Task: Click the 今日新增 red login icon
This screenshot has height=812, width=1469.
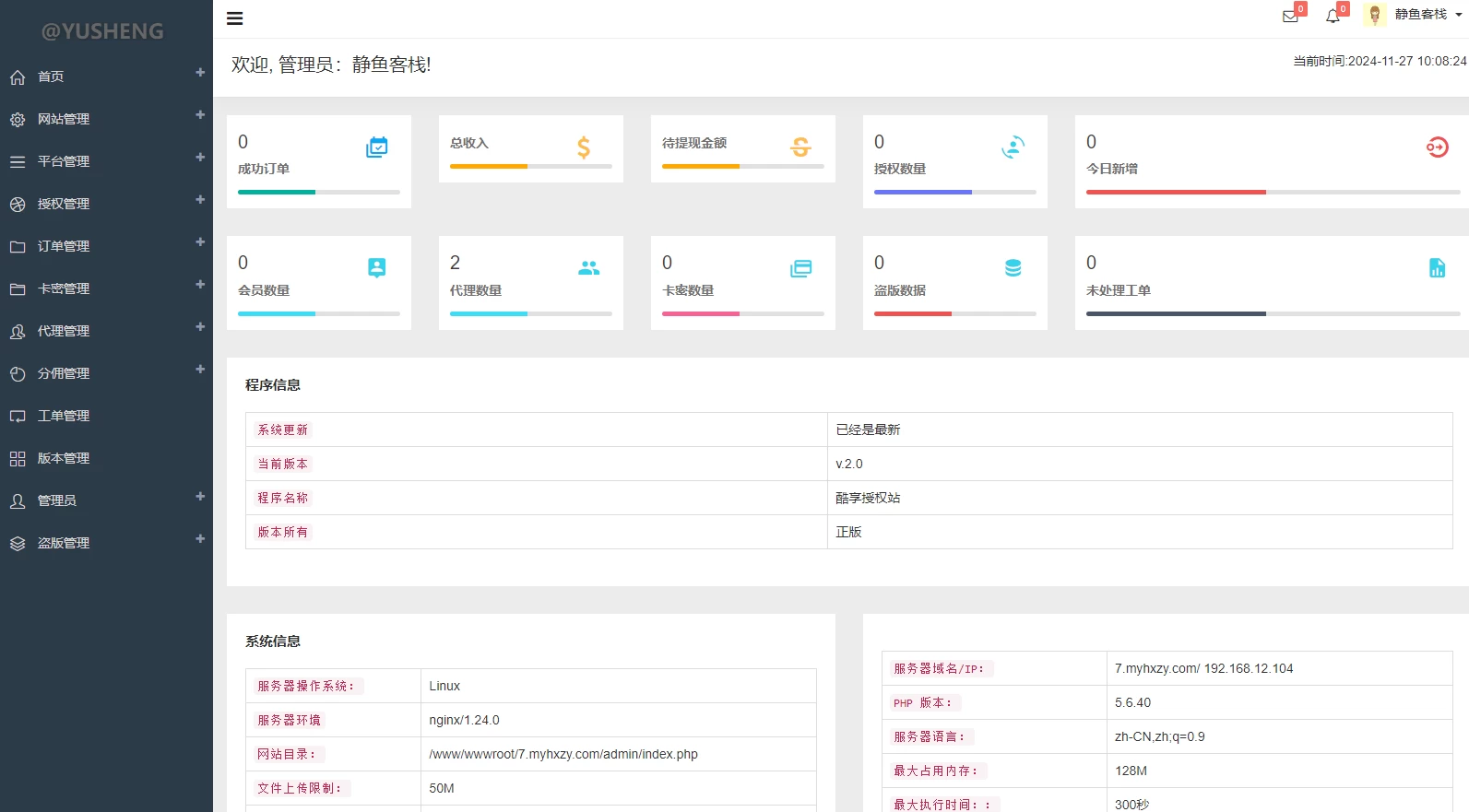Action: coord(1437,147)
